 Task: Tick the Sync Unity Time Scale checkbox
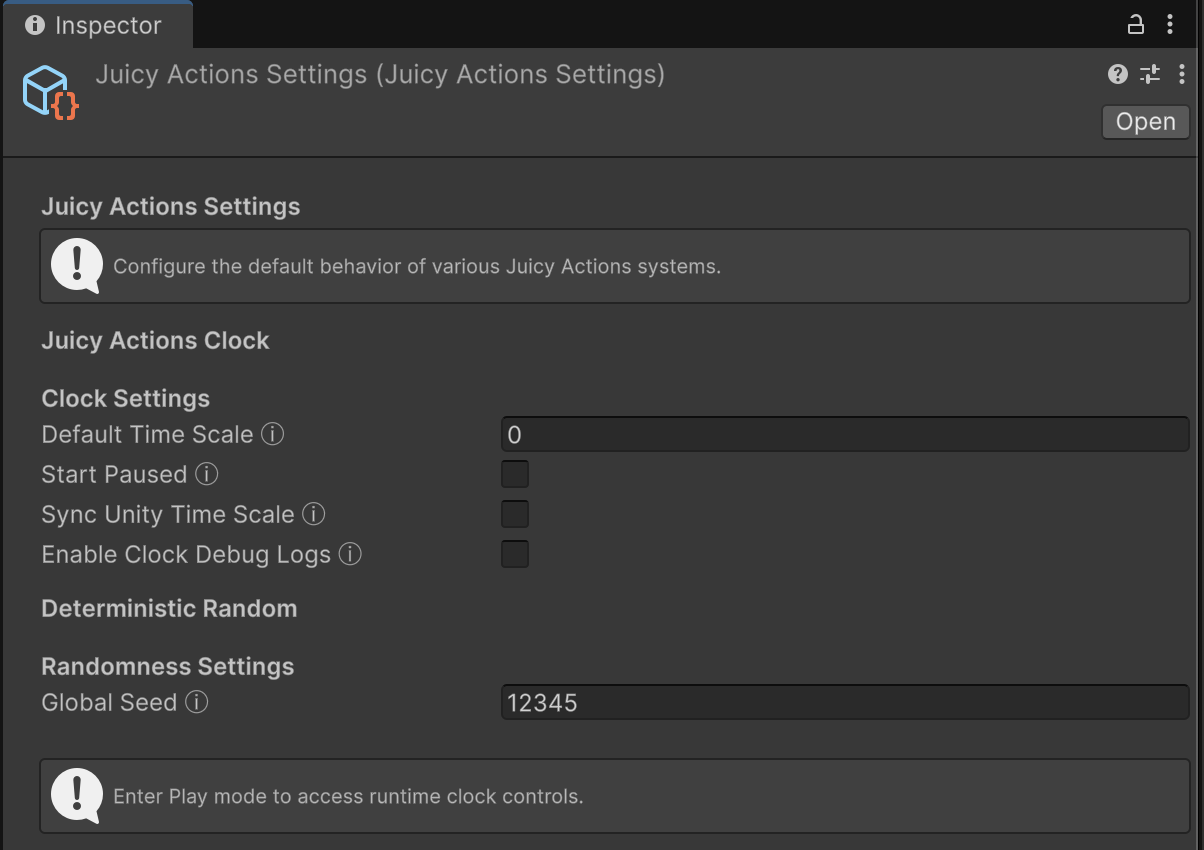pyautogui.click(x=515, y=514)
